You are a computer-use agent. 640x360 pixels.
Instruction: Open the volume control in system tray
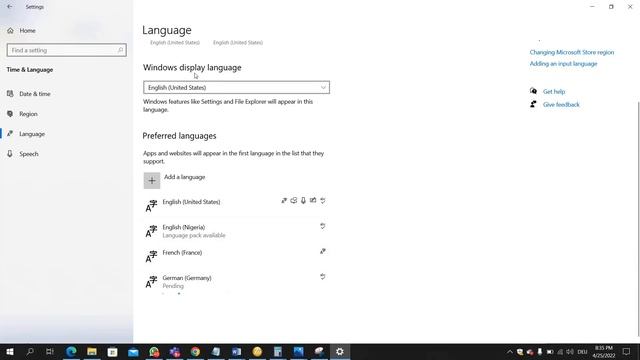[x=570, y=351]
